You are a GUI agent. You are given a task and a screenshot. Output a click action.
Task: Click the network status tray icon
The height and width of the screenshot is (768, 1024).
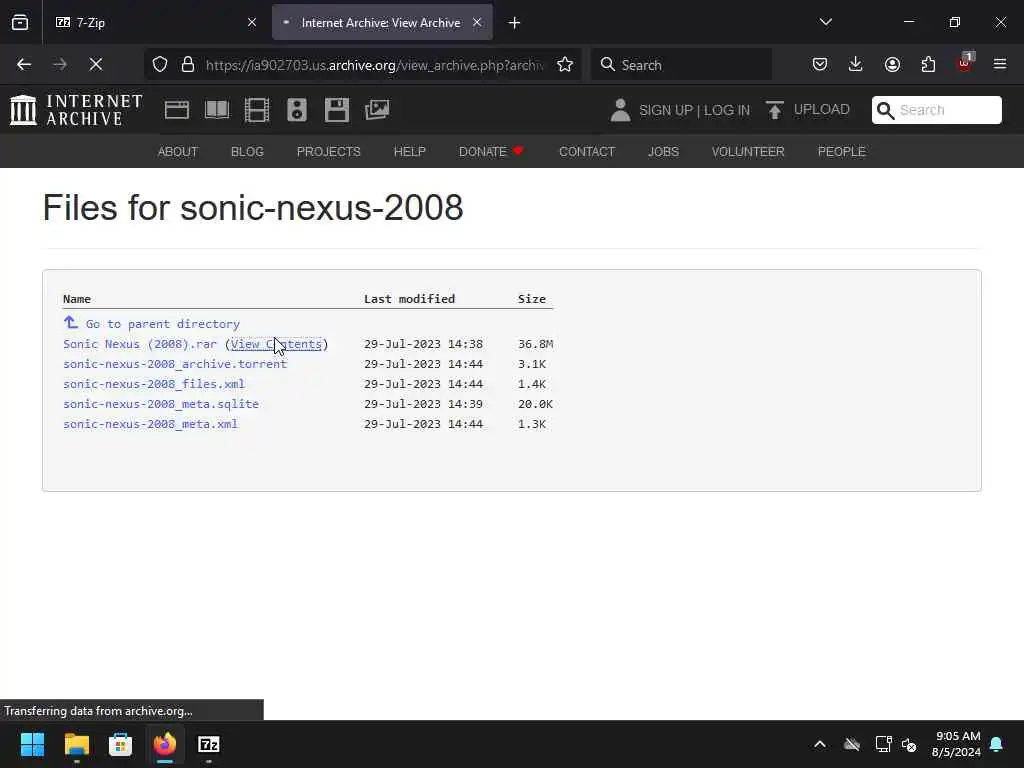[883, 744]
